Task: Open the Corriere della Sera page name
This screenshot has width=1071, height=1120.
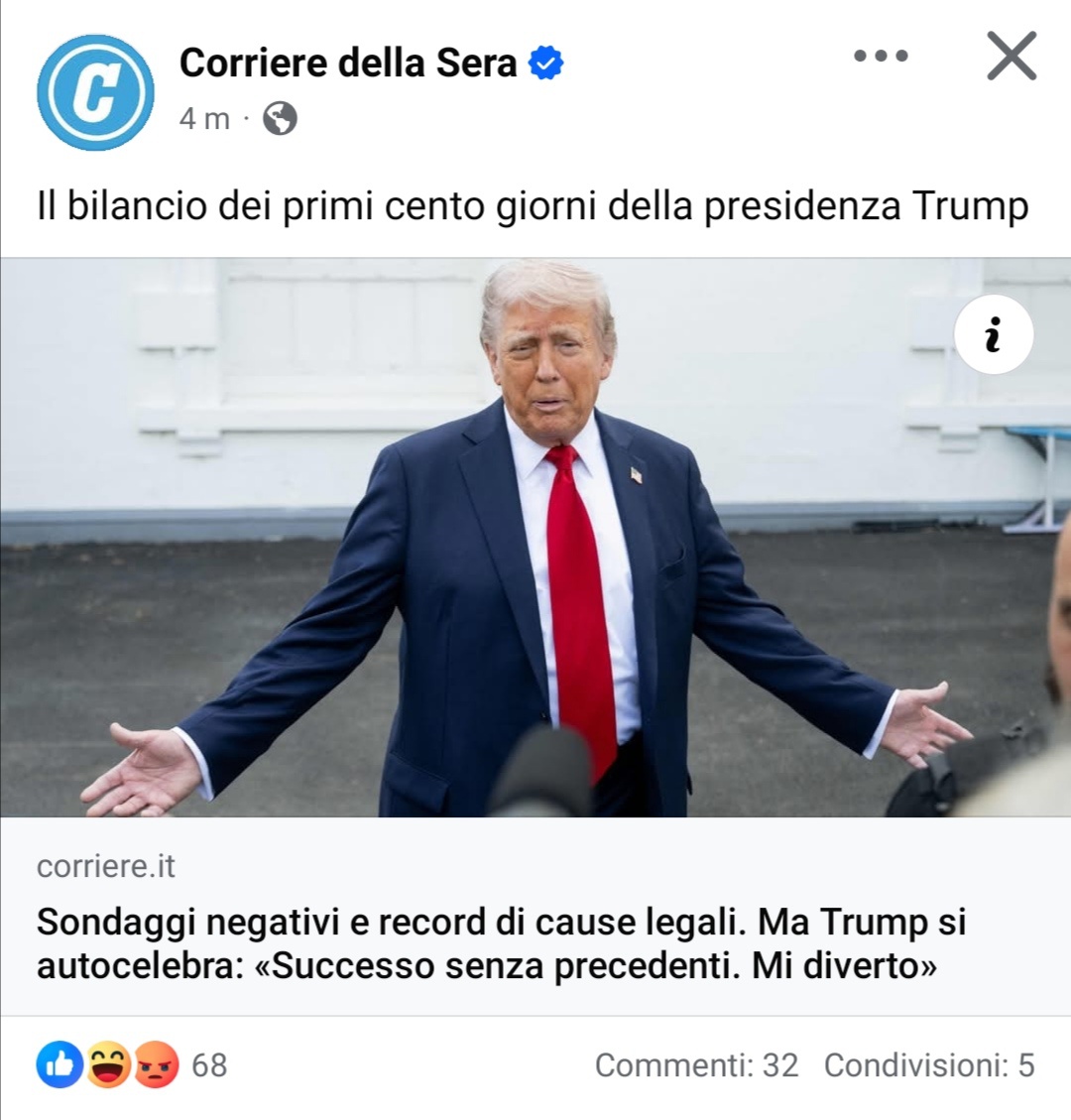Action: point(348,62)
